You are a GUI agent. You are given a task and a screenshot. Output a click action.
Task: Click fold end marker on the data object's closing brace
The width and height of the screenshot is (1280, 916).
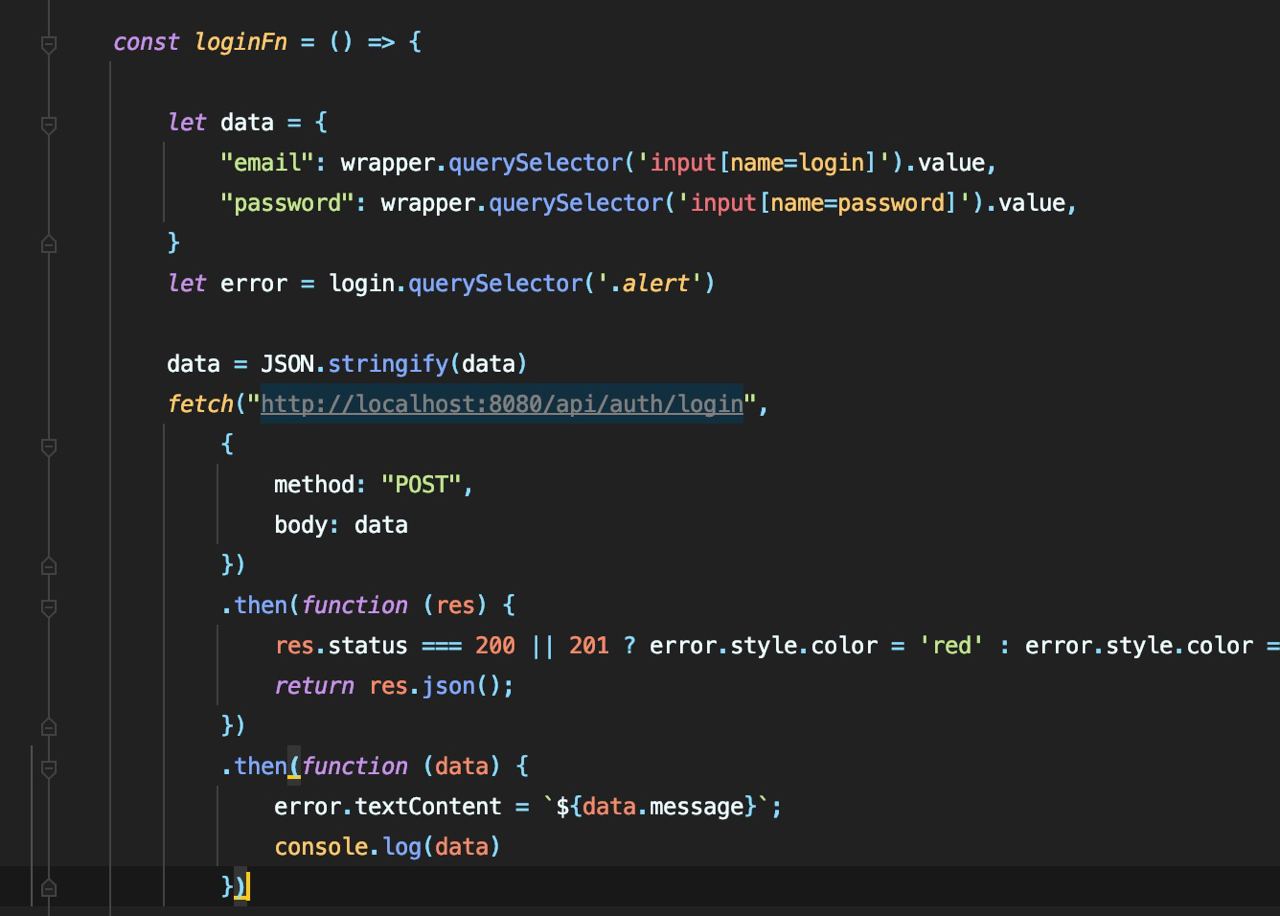(x=48, y=243)
